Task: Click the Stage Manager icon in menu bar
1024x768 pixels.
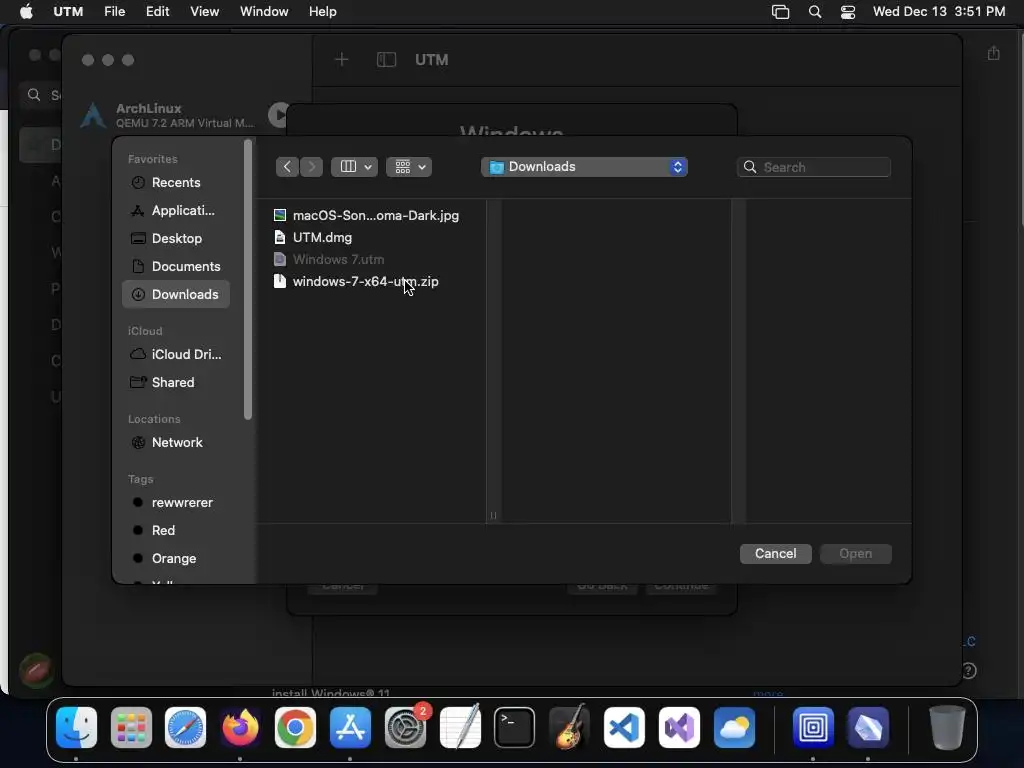Action: (x=780, y=12)
